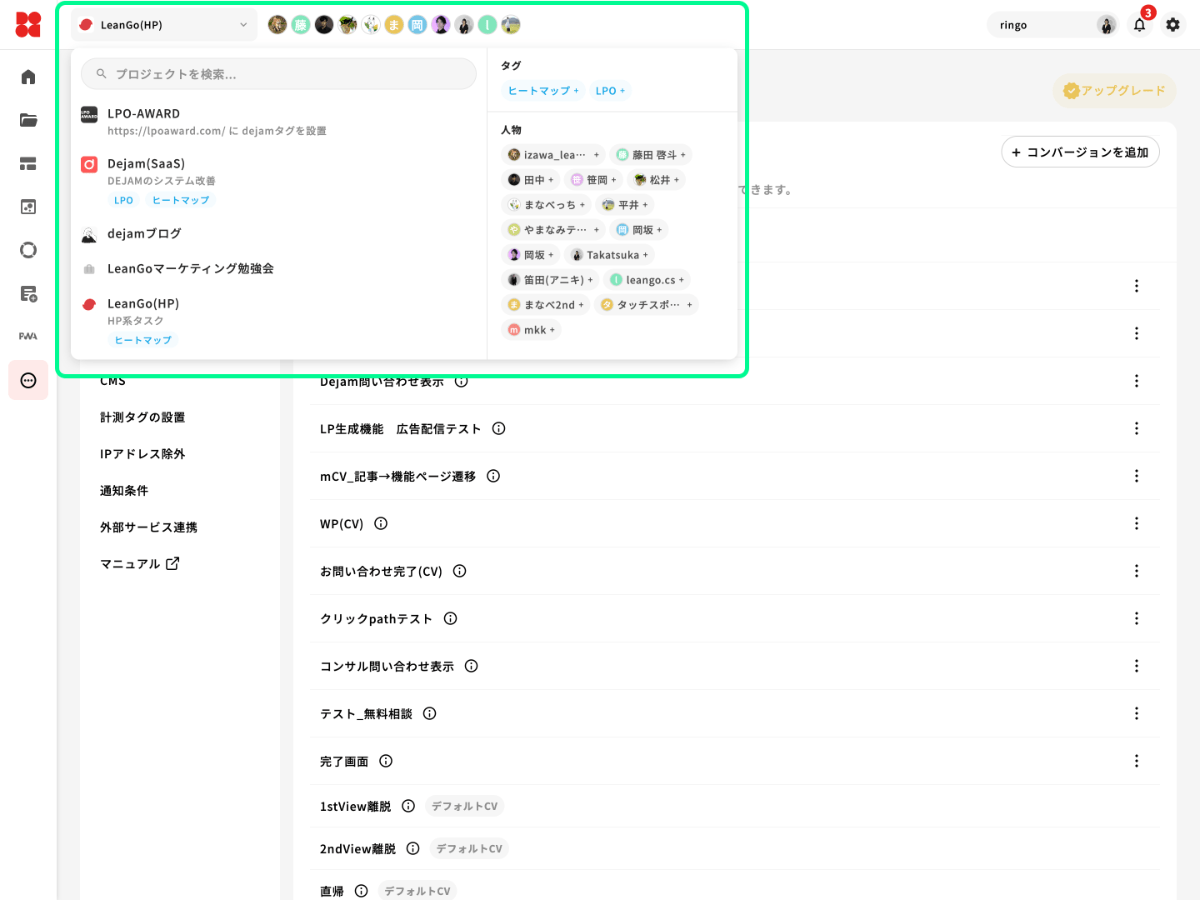Open the lifebuoy ring icon in the sidebar
The height and width of the screenshot is (900, 1200).
point(28,250)
